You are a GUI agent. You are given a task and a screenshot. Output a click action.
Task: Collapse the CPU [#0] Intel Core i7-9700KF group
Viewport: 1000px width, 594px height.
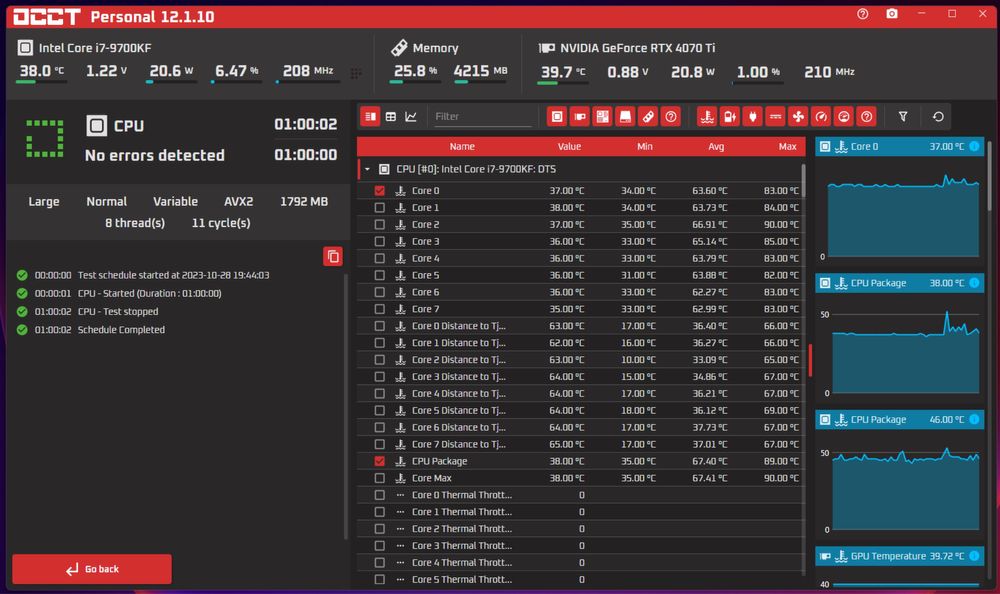[367, 169]
